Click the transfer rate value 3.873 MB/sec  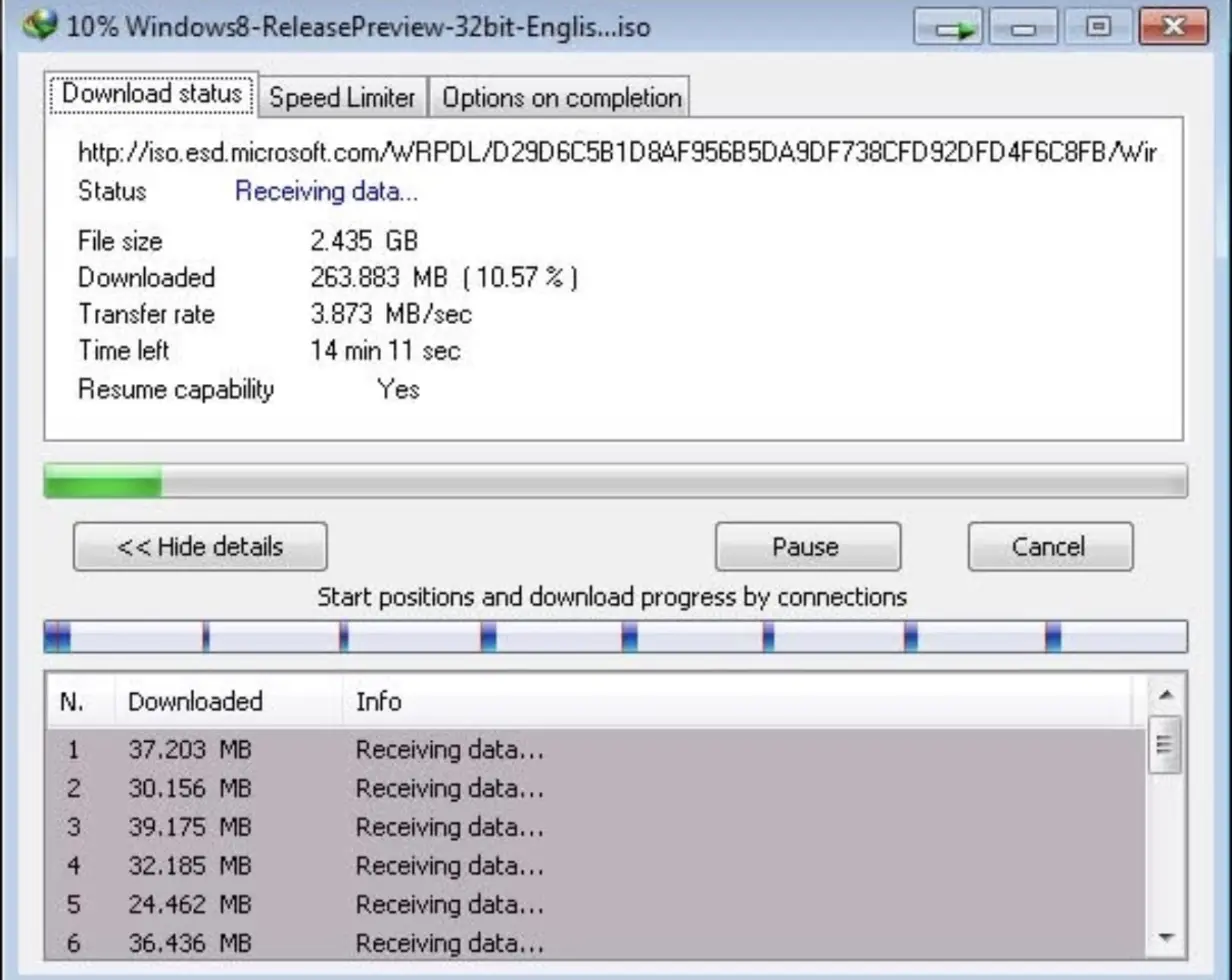[x=391, y=314]
